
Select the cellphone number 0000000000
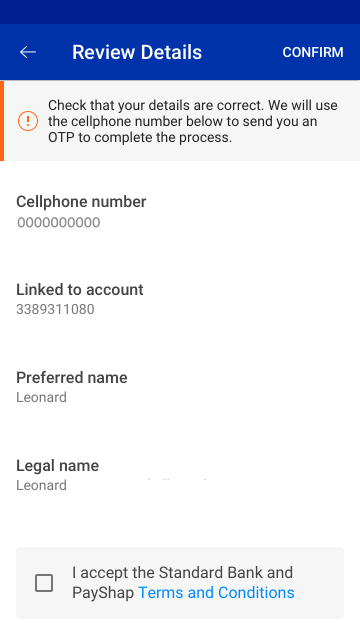(x=59, y=223)
